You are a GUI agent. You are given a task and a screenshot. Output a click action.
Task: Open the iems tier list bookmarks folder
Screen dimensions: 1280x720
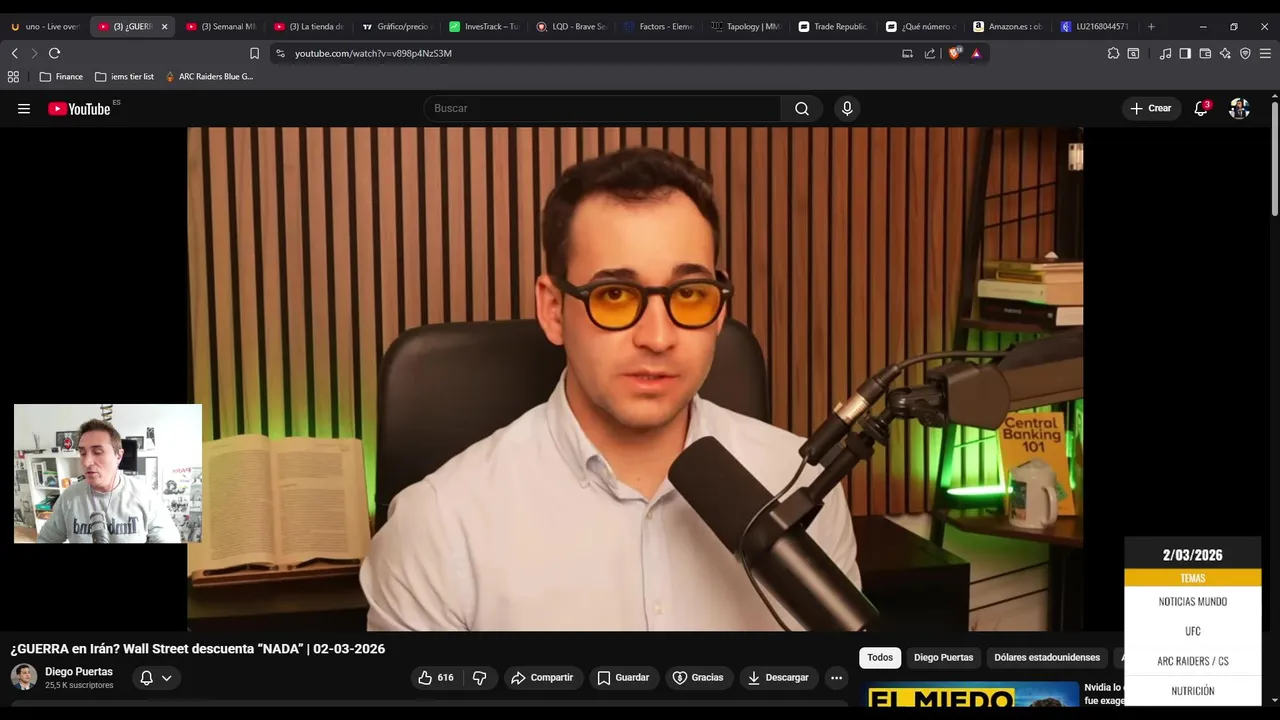[124, 76]
